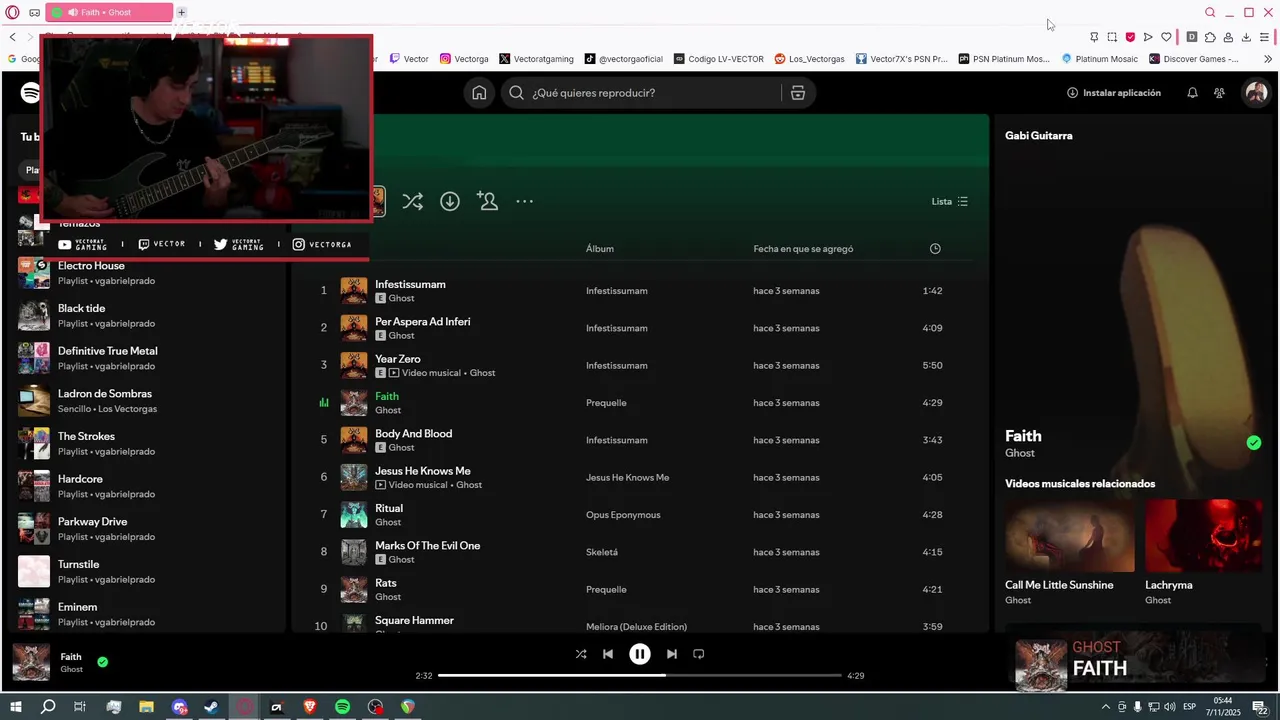Viewport: 1280px width, 720px height.
Task: Open Spotify from the Windows taskbar
Action: tap(342, 707)
